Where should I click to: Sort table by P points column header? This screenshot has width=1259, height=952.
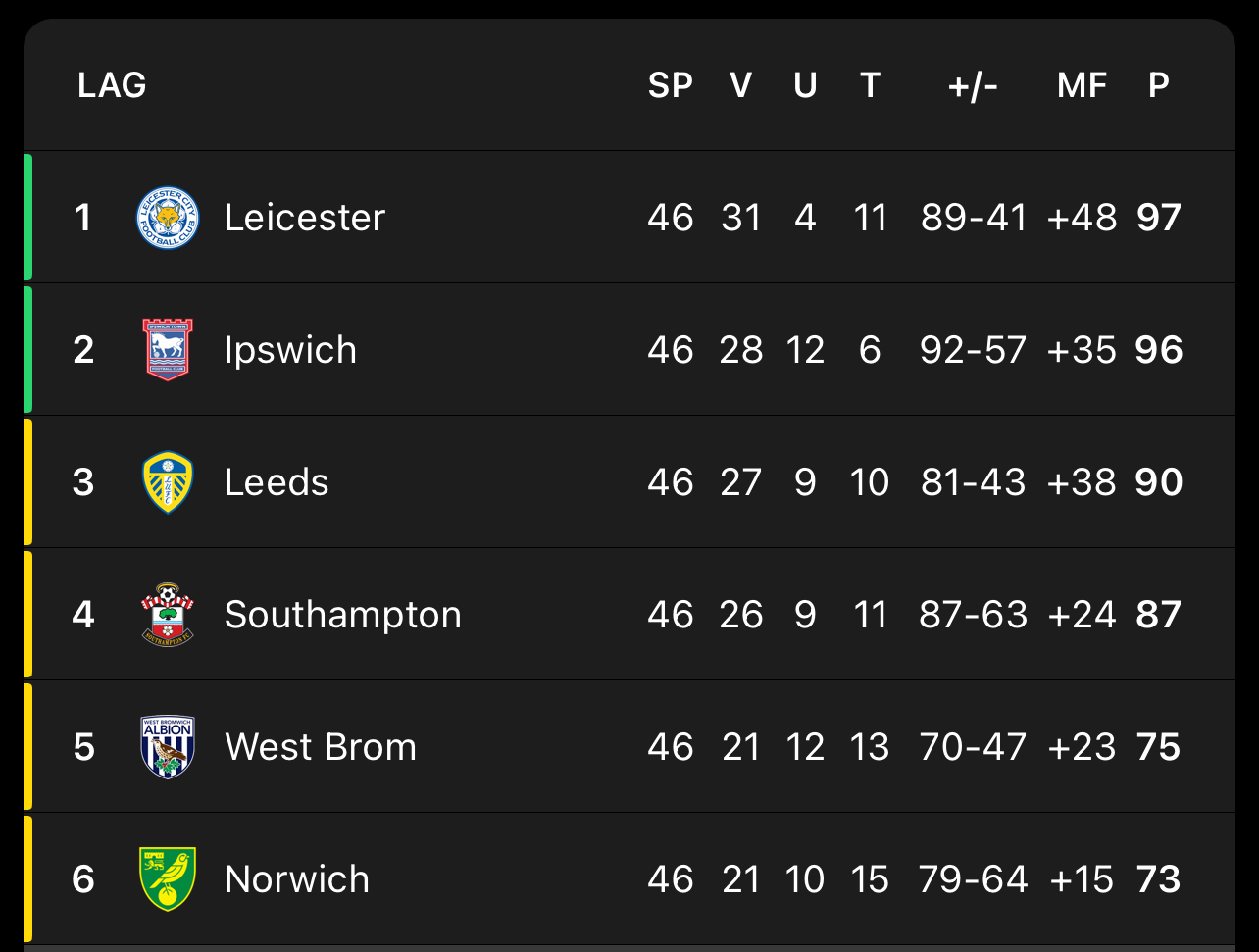coord(1158,86)
